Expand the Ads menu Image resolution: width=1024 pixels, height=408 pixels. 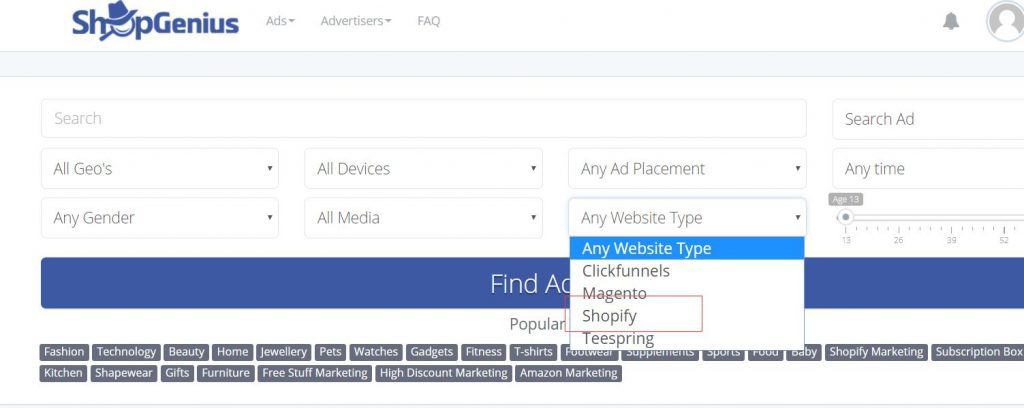[280, 21]
